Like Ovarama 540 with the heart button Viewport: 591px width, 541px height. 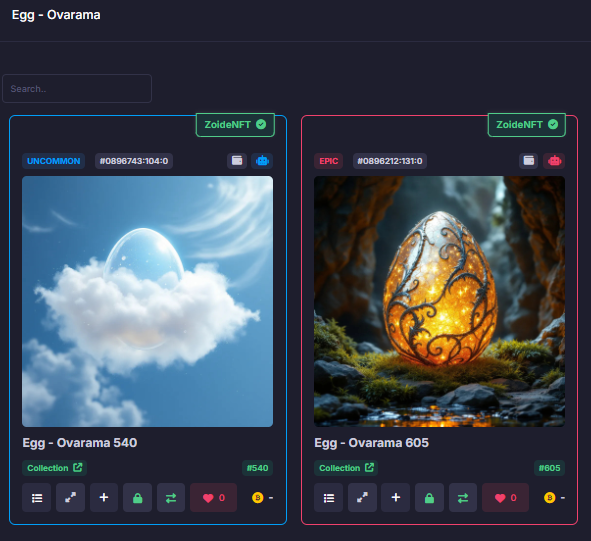point(214,498)
